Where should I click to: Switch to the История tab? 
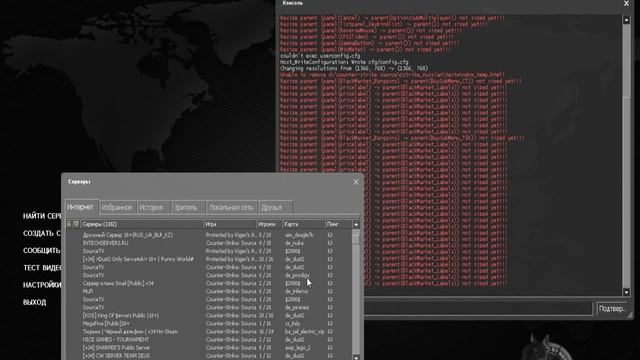click(x=153, y=208)
